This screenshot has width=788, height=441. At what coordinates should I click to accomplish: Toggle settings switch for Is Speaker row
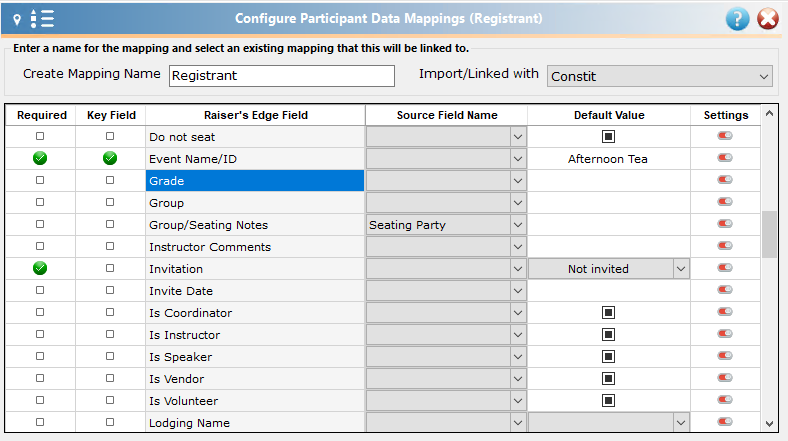point(725,356)
